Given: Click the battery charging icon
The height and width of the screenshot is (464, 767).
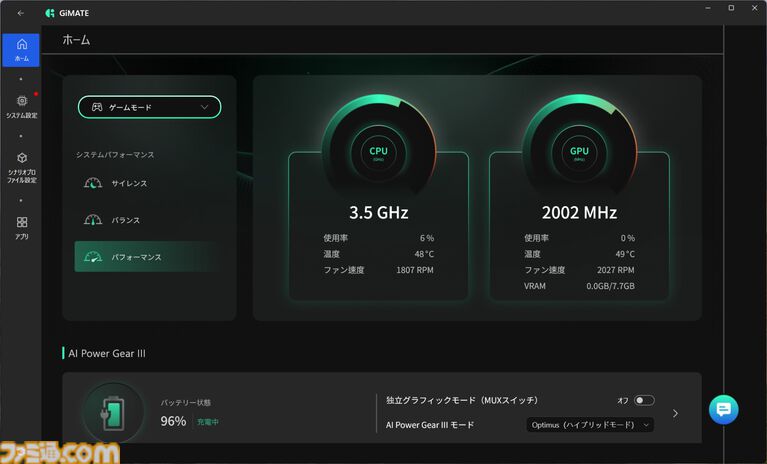Looking at the screenshot, I should 113,413.
